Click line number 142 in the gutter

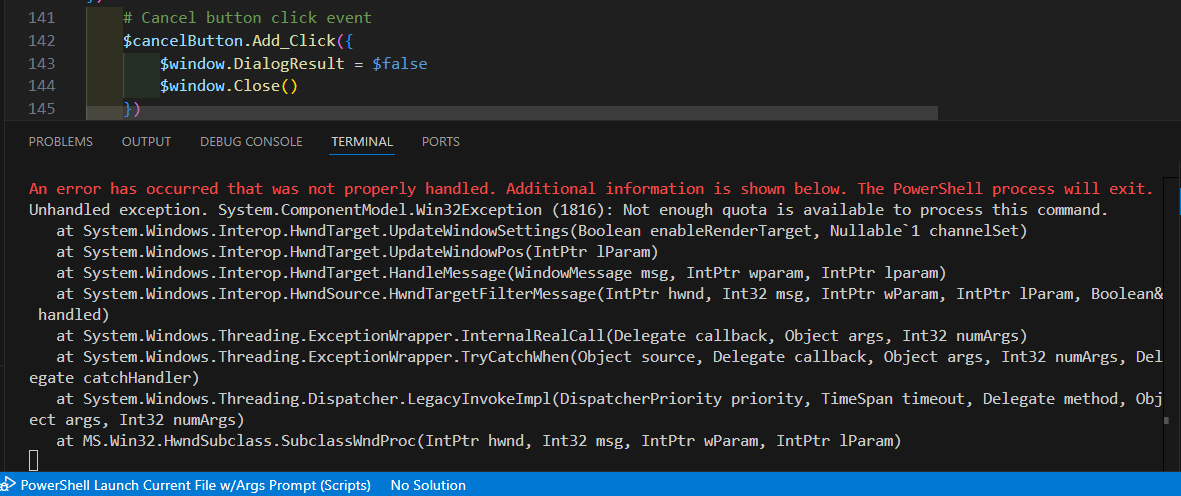coord(41,41)
